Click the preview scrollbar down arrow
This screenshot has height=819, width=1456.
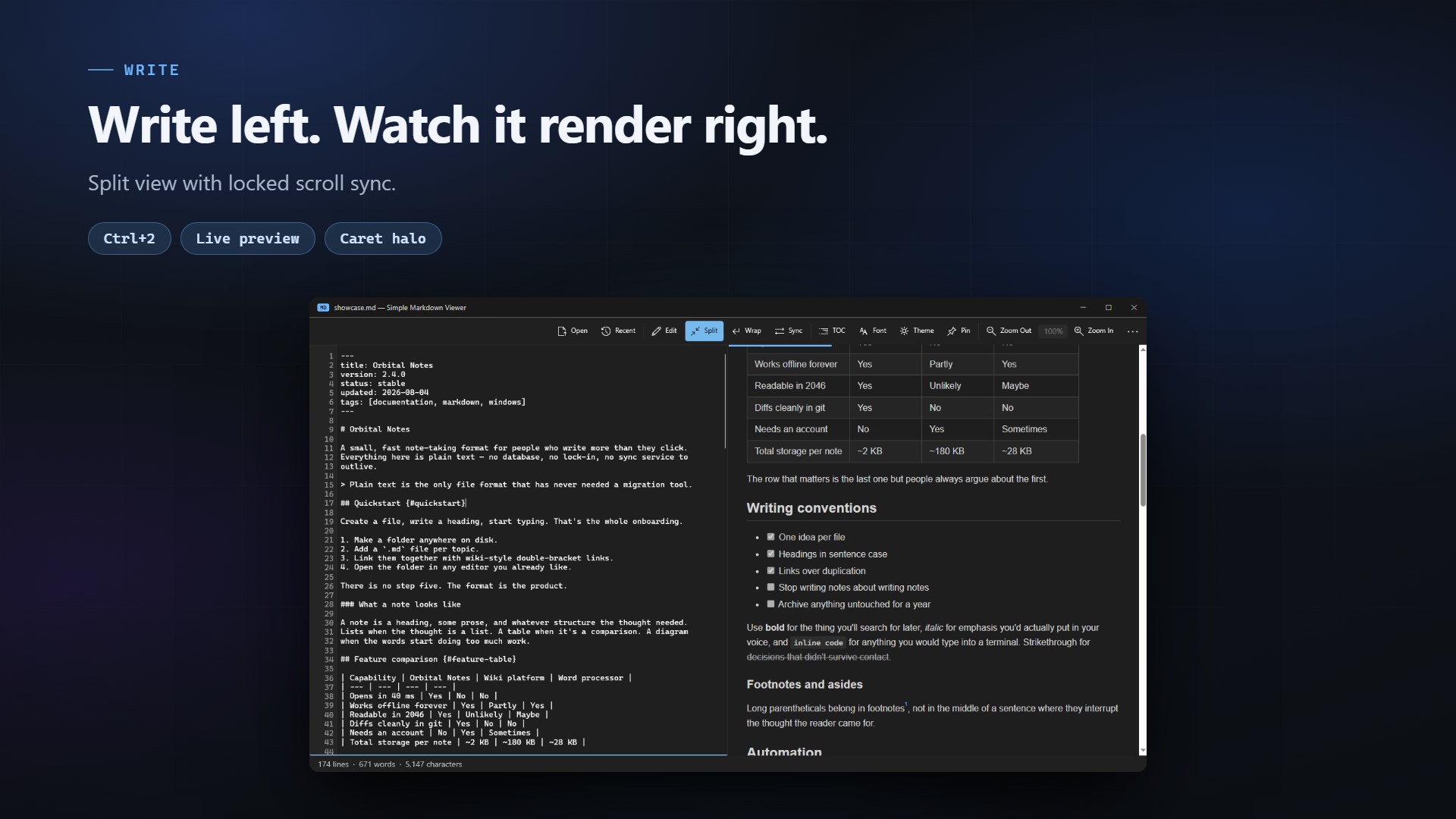(1143, 751)
